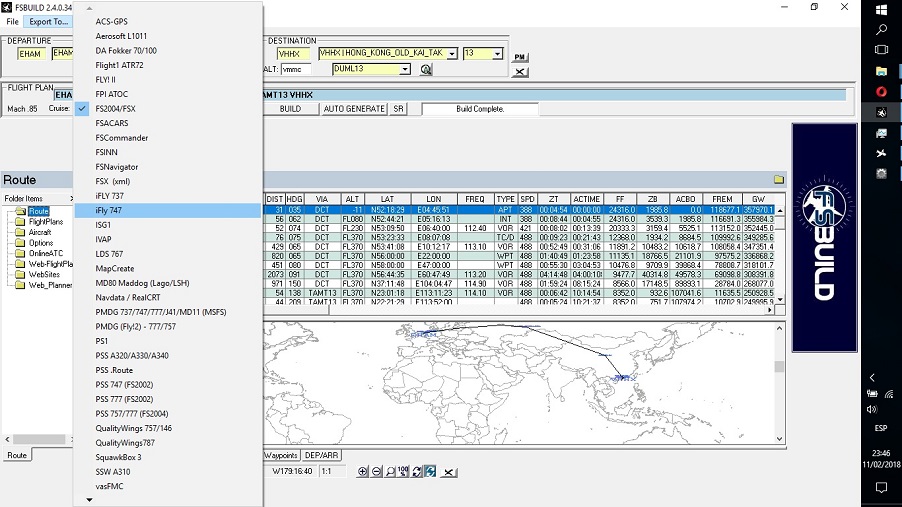Image resolution: width=902 pixels, height=507 pixels.
Task: Open the DUML13 arrival dropdown
Action: tap(405, 69)
